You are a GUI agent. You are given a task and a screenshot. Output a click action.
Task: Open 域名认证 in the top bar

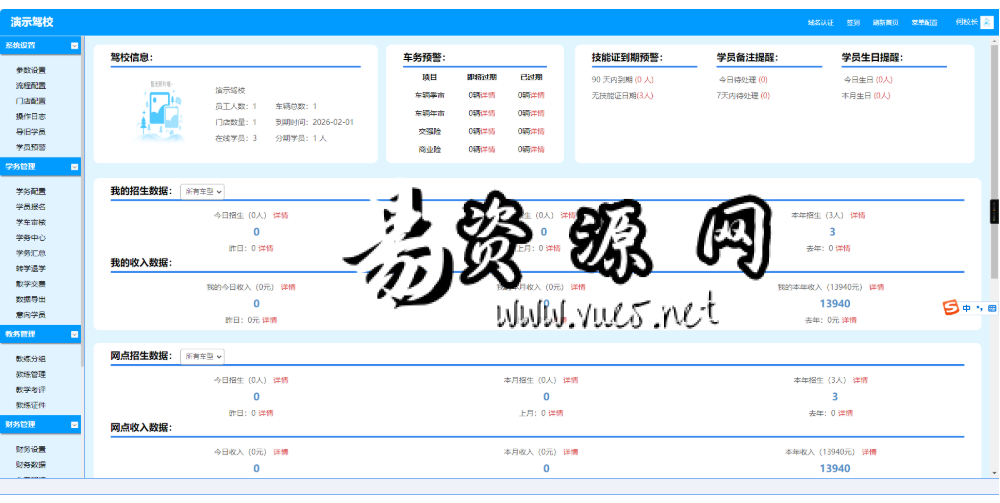820,22
